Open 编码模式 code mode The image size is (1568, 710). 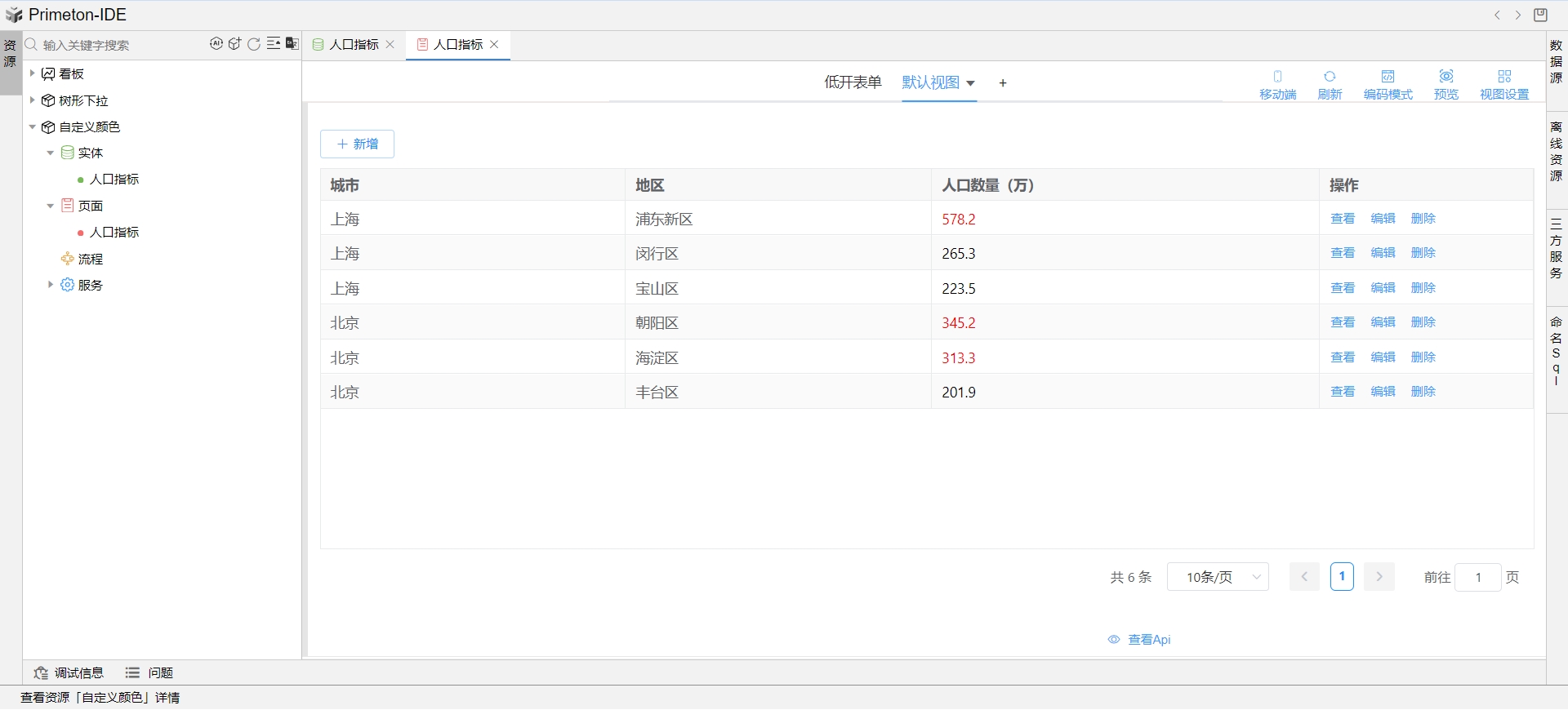(x=1388, y=84)
